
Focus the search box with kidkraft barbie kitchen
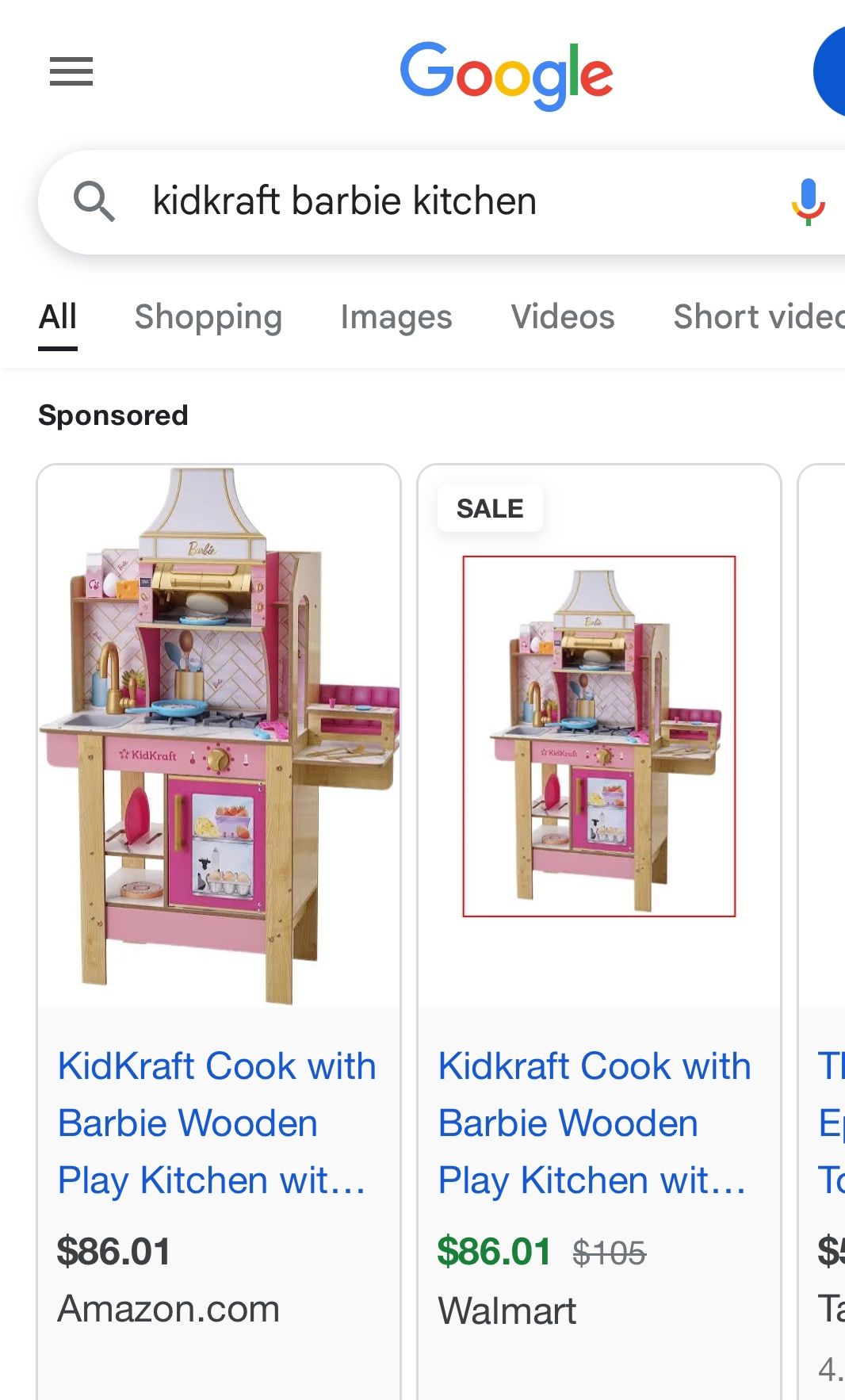tap(442, 201)
